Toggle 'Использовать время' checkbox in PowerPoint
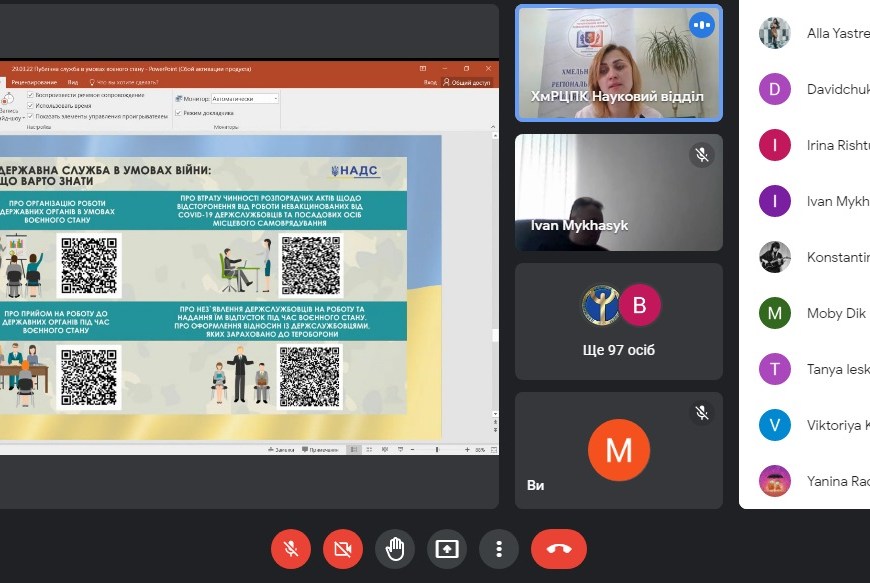 tap(31, 105)
